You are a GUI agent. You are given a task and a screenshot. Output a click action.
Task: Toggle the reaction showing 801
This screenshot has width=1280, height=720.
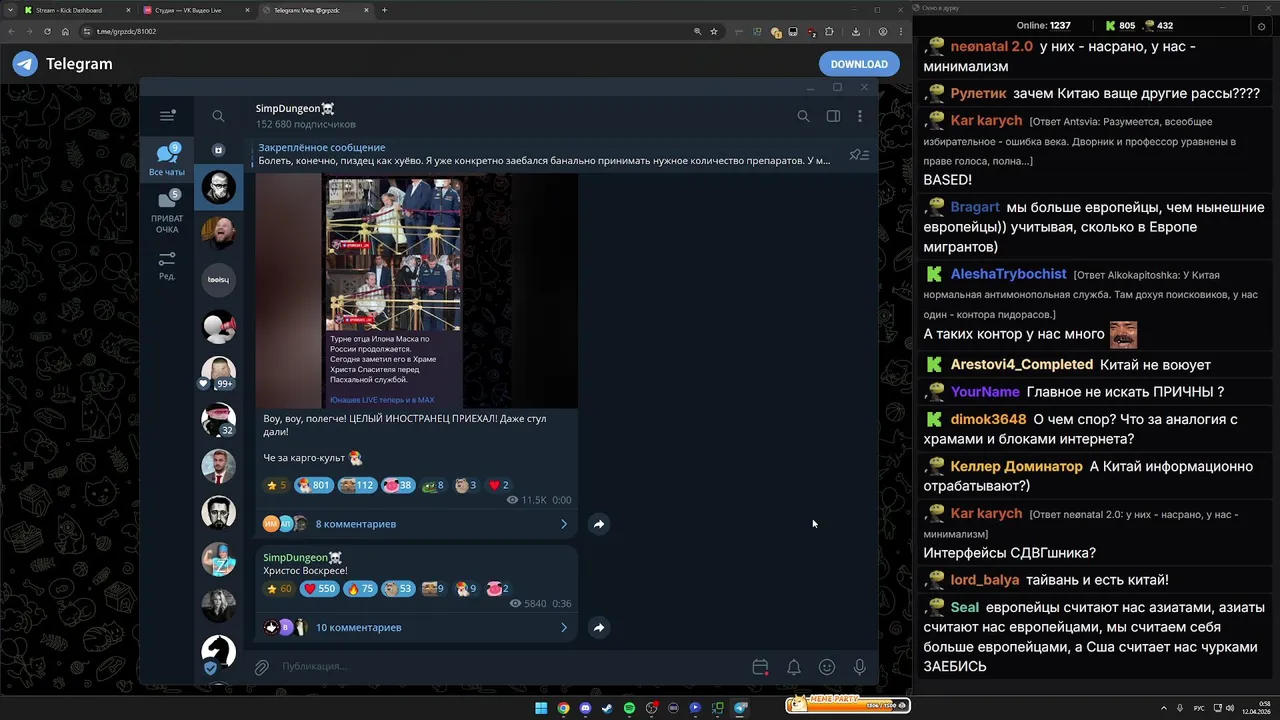(x=313, y=485)
